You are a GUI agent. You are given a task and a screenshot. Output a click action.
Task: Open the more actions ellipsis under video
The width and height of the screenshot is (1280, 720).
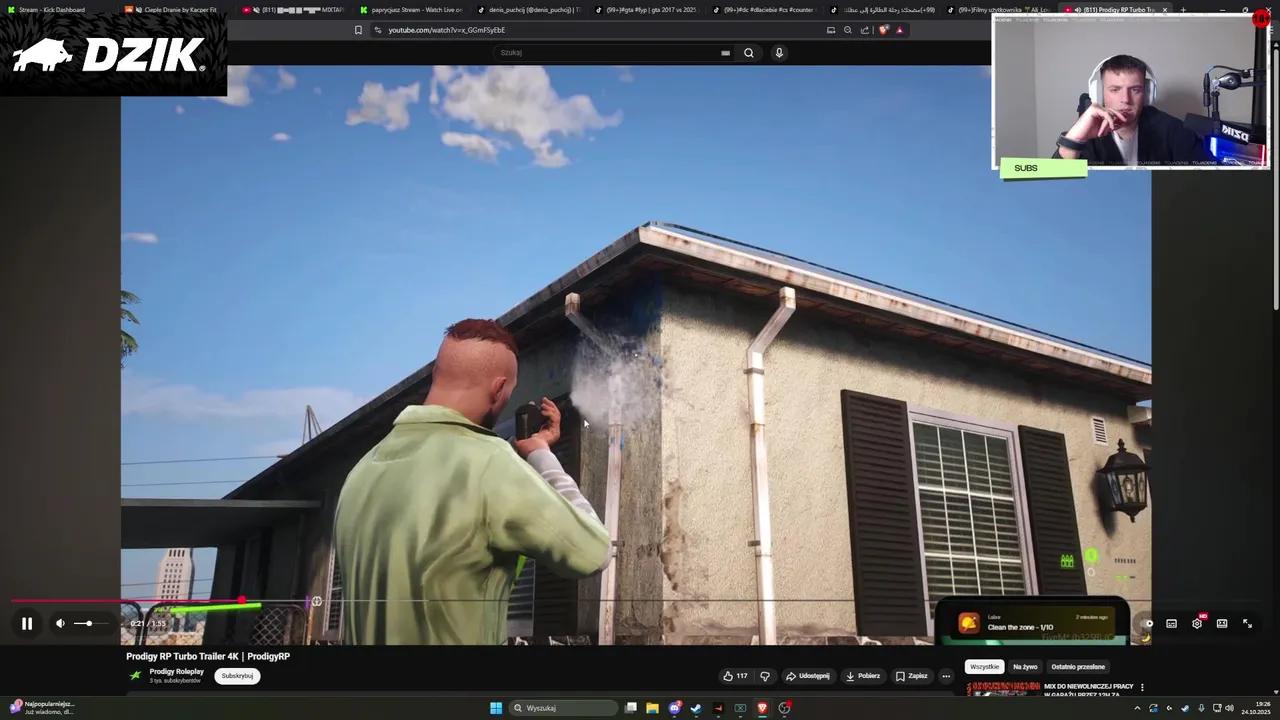click(946, 676)
